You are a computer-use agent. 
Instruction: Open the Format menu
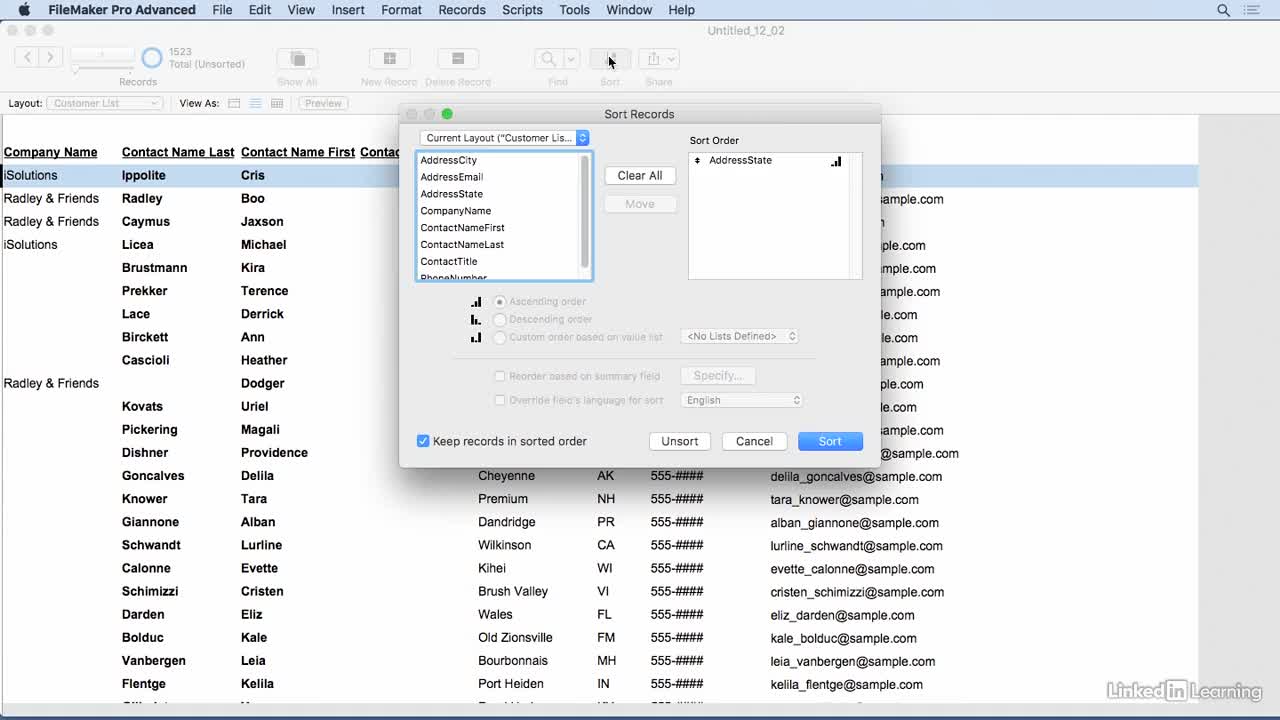pyautogui.click(x=401, y=10)
